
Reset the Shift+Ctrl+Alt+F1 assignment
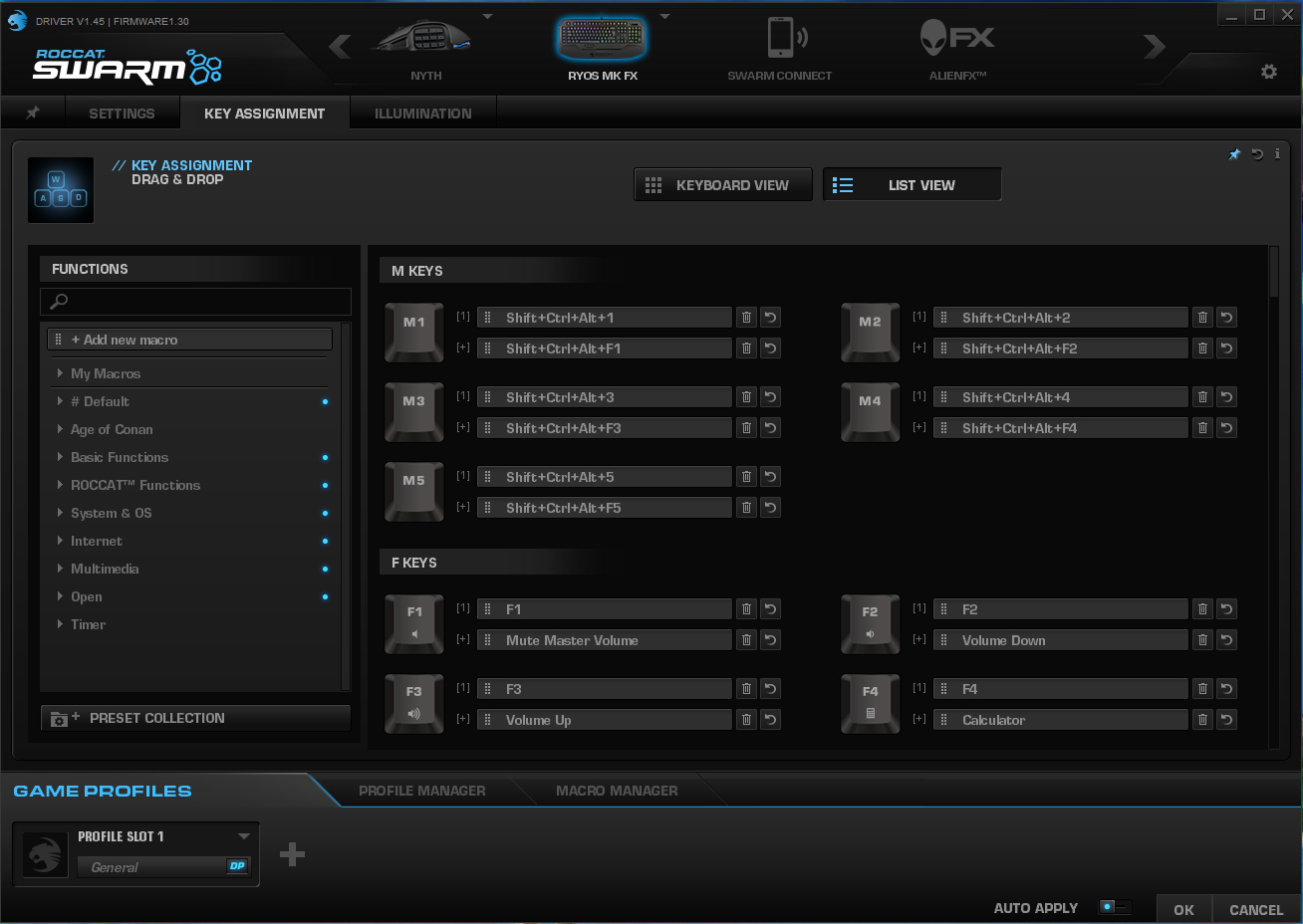point(770,348)
